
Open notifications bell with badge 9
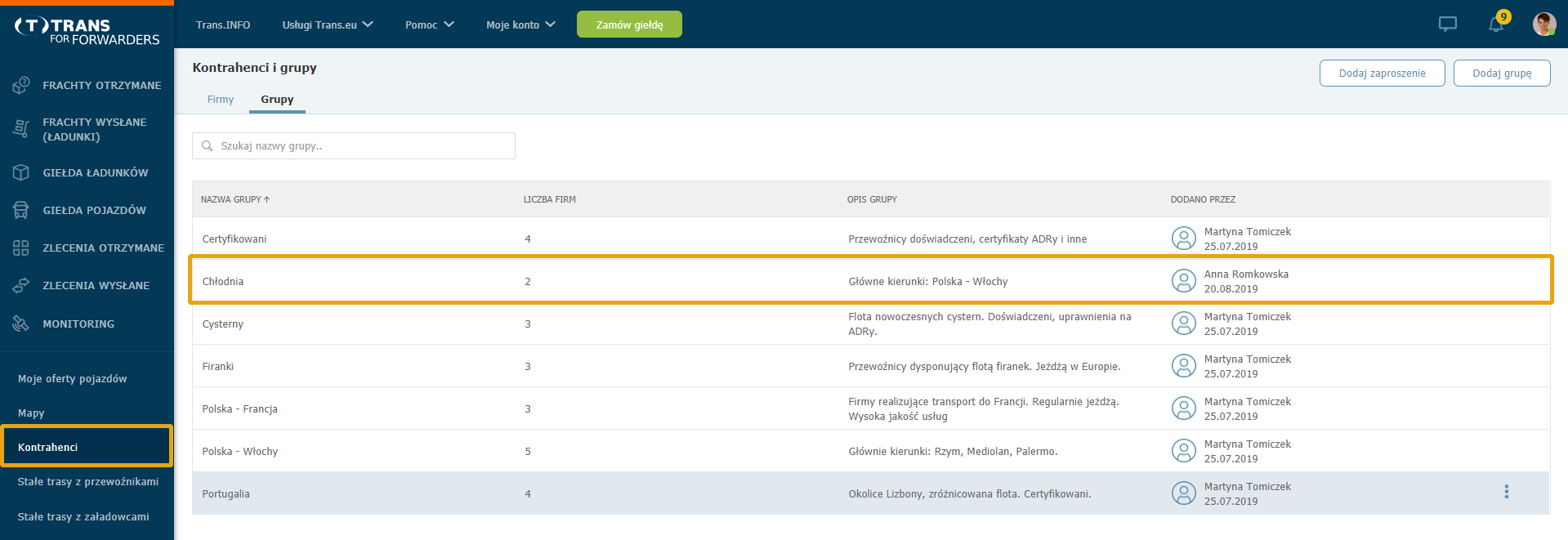point(1497,24)
